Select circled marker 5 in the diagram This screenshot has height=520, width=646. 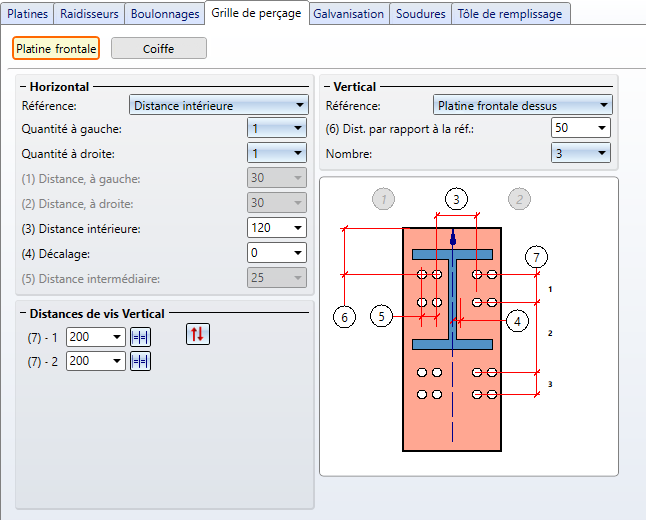pyautogui.click(x=381, y=317)
